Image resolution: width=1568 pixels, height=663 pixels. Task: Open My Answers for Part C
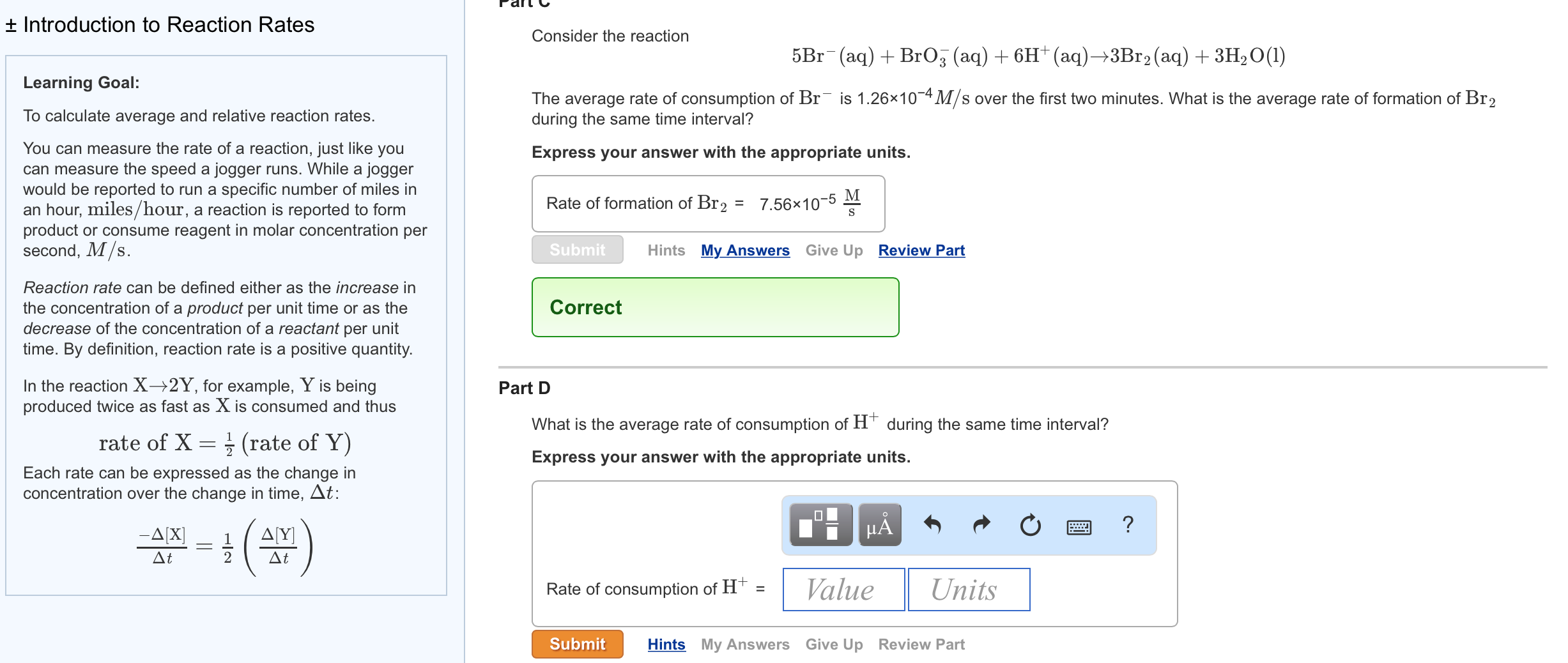tap(744, 250)
